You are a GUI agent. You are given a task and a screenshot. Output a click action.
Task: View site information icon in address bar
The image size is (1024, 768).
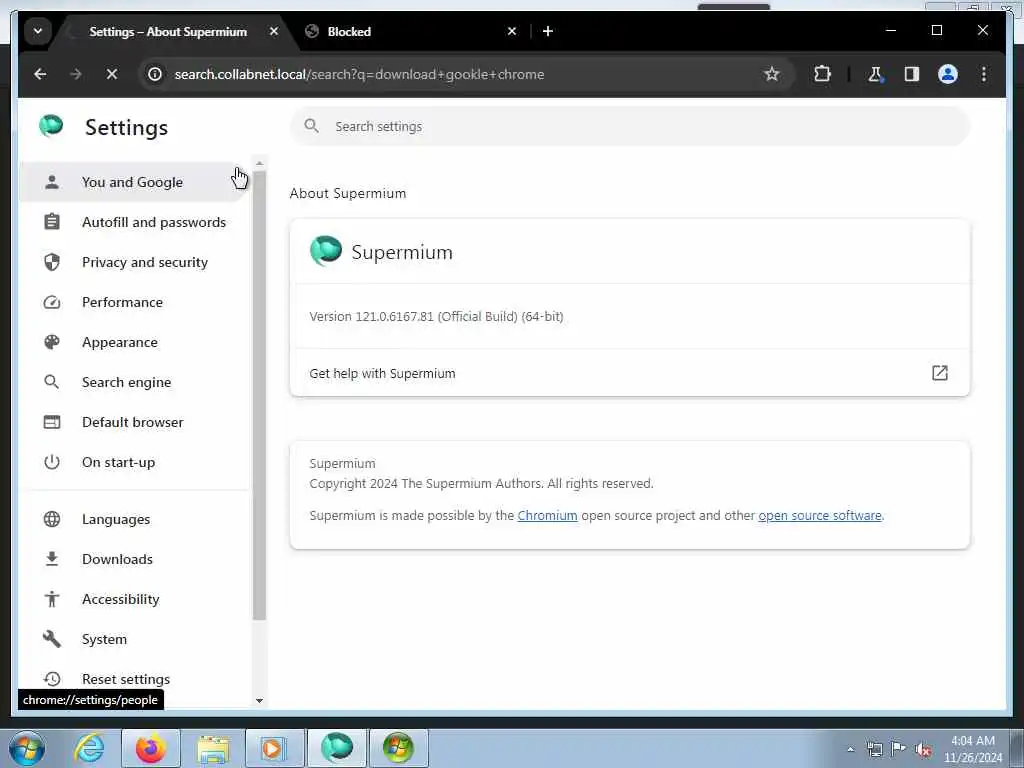pyautogui.click(x=155, y=74)
